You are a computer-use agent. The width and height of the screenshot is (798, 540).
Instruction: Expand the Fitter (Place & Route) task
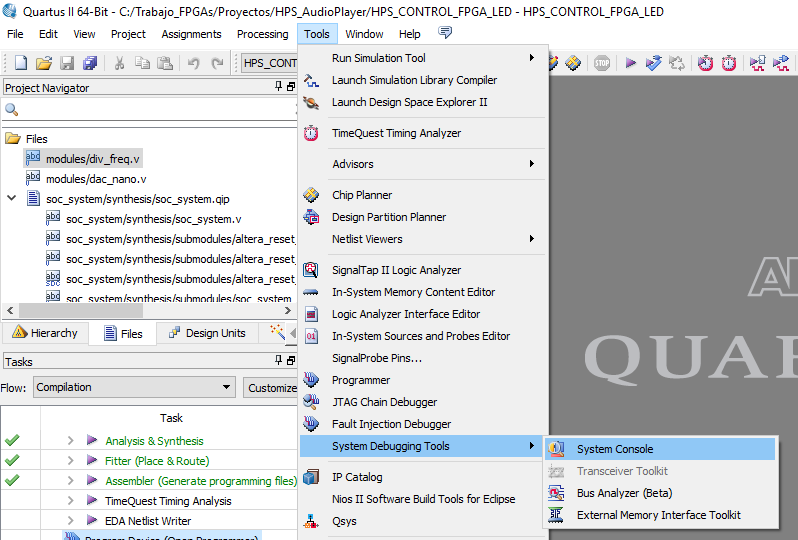71,461
